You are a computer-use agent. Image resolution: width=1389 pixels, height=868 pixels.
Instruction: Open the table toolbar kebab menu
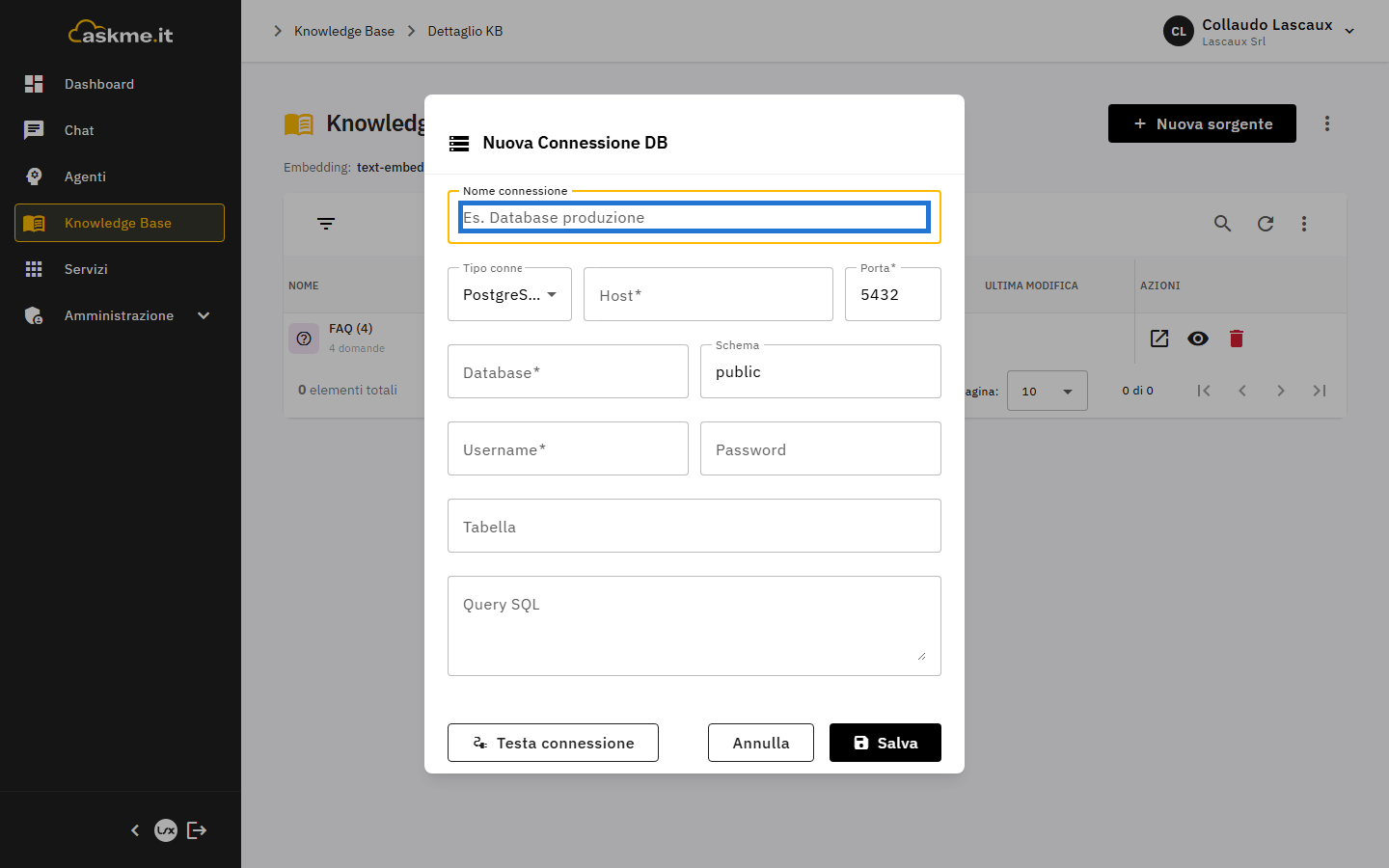pyautogui.click(x=1304, y=224)
